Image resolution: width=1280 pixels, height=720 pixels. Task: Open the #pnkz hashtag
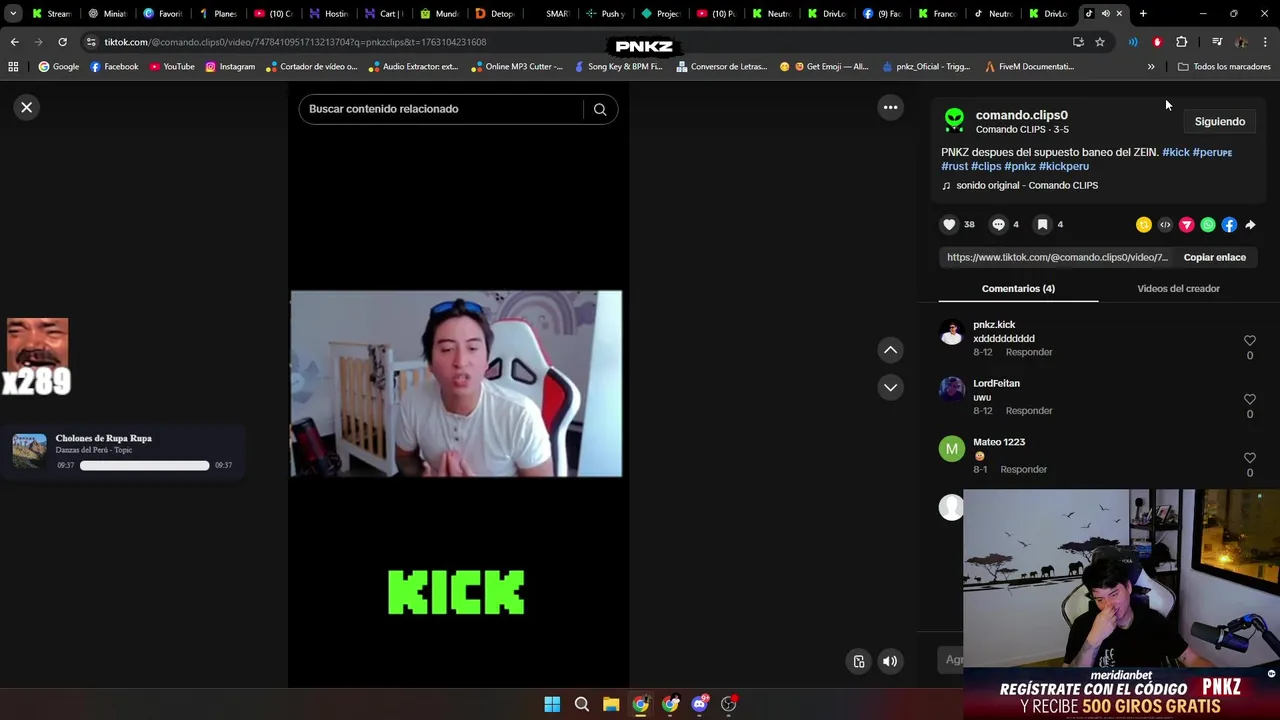[1020, 166]
